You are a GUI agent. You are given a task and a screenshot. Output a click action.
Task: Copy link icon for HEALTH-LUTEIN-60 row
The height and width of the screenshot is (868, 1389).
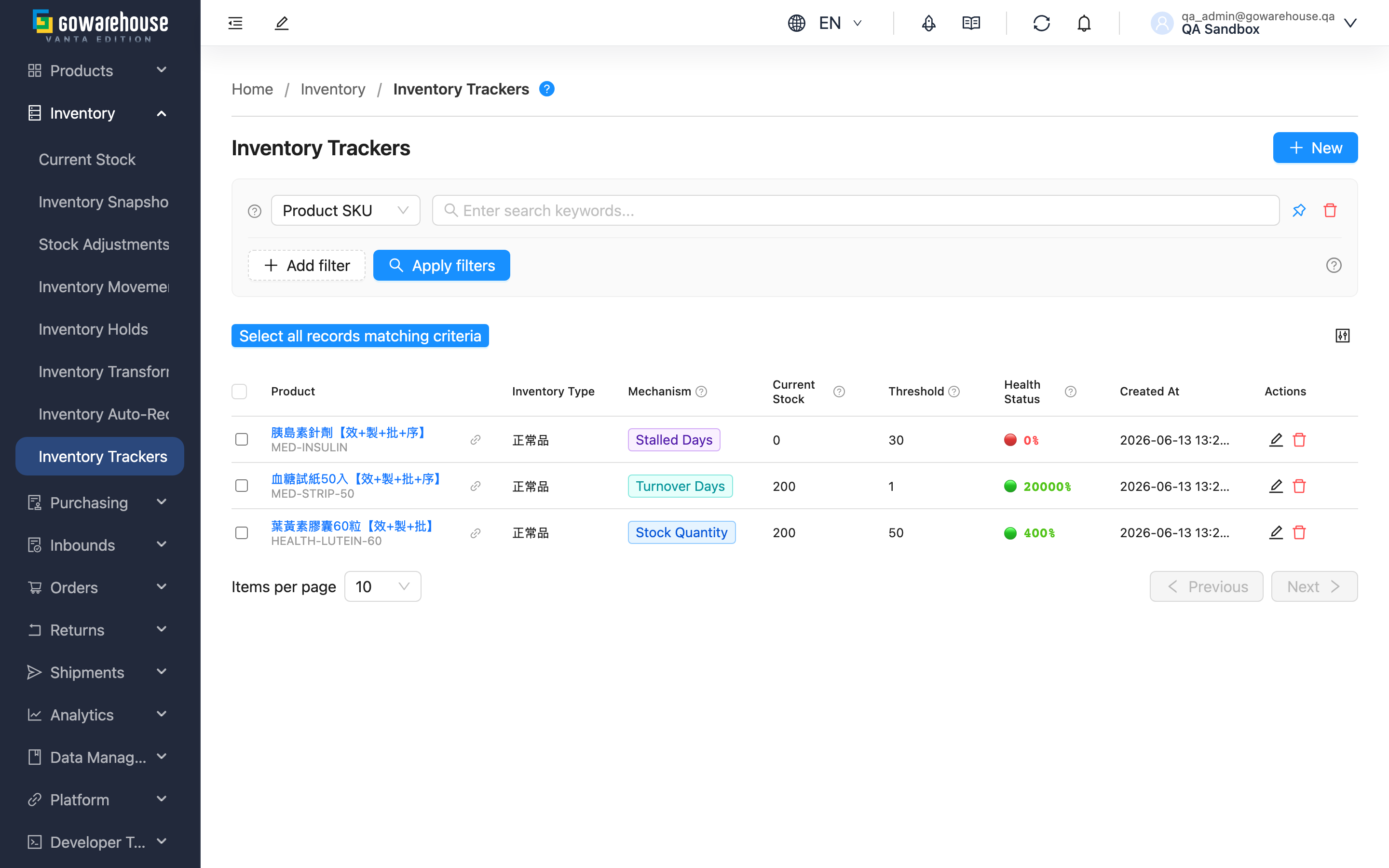click(475, 533)
